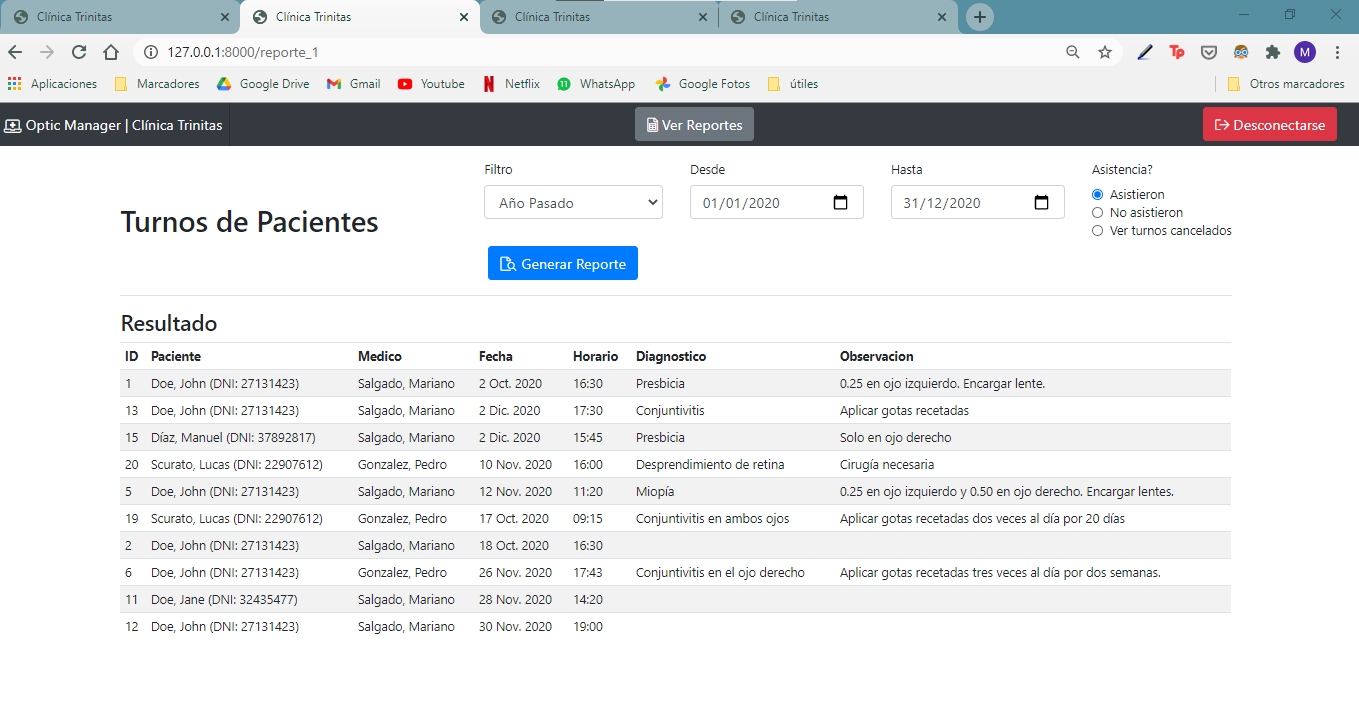Click Optic Manager | Clínica Trinitas brand link
The image size is (1359, 728).
(114, 125)
